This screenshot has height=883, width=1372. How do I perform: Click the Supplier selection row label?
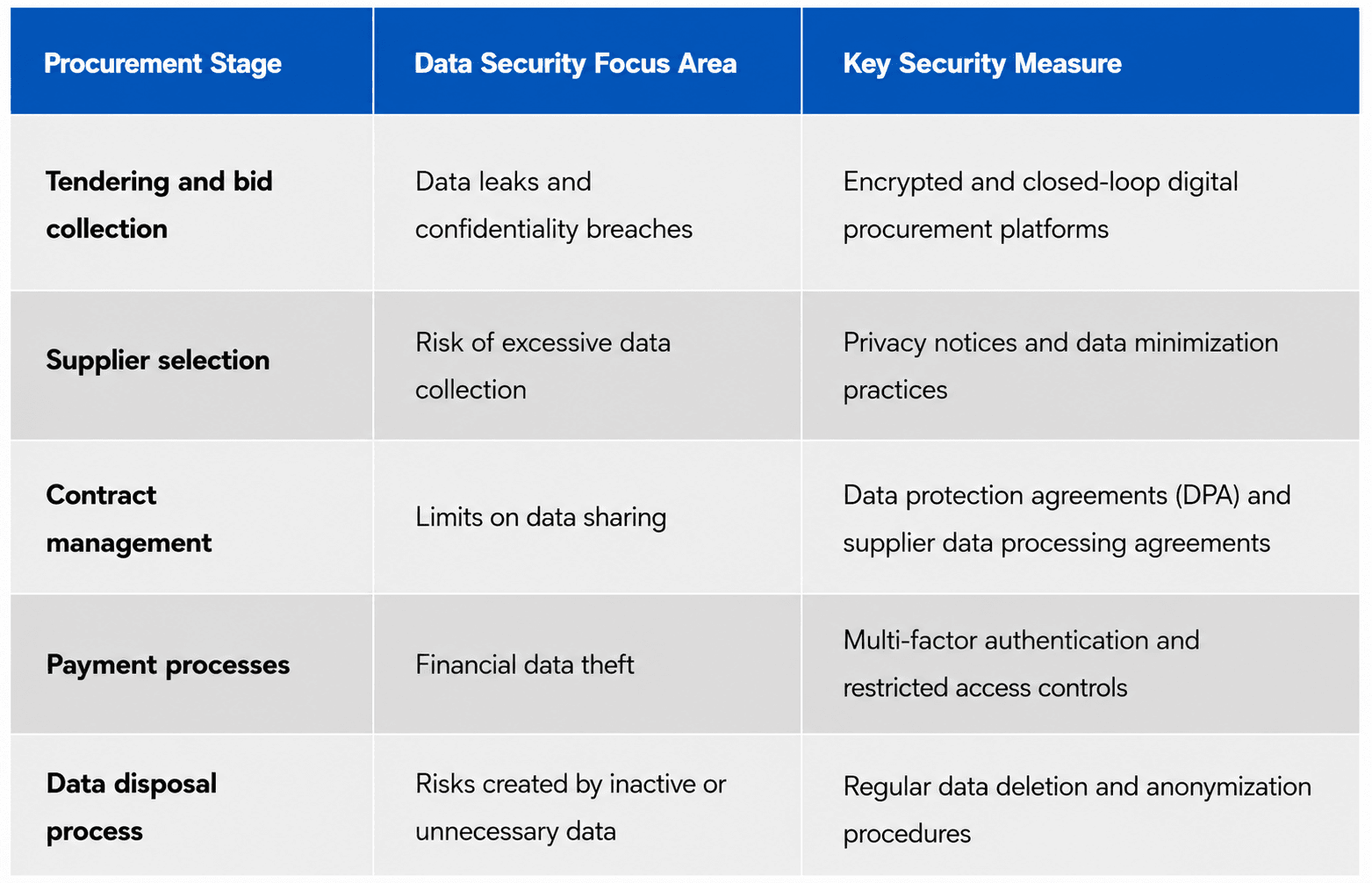[x=158, y=360]
